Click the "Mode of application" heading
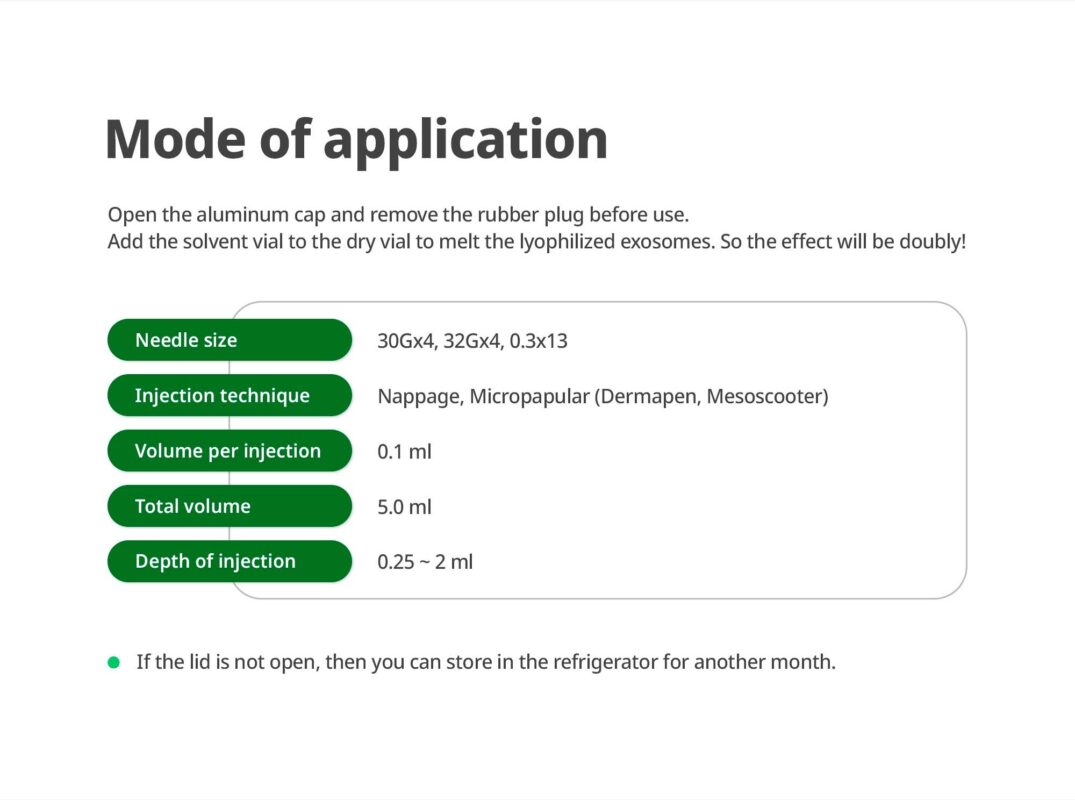The height and width of the screenshot is (800, 1075). [x=356, y=139]
